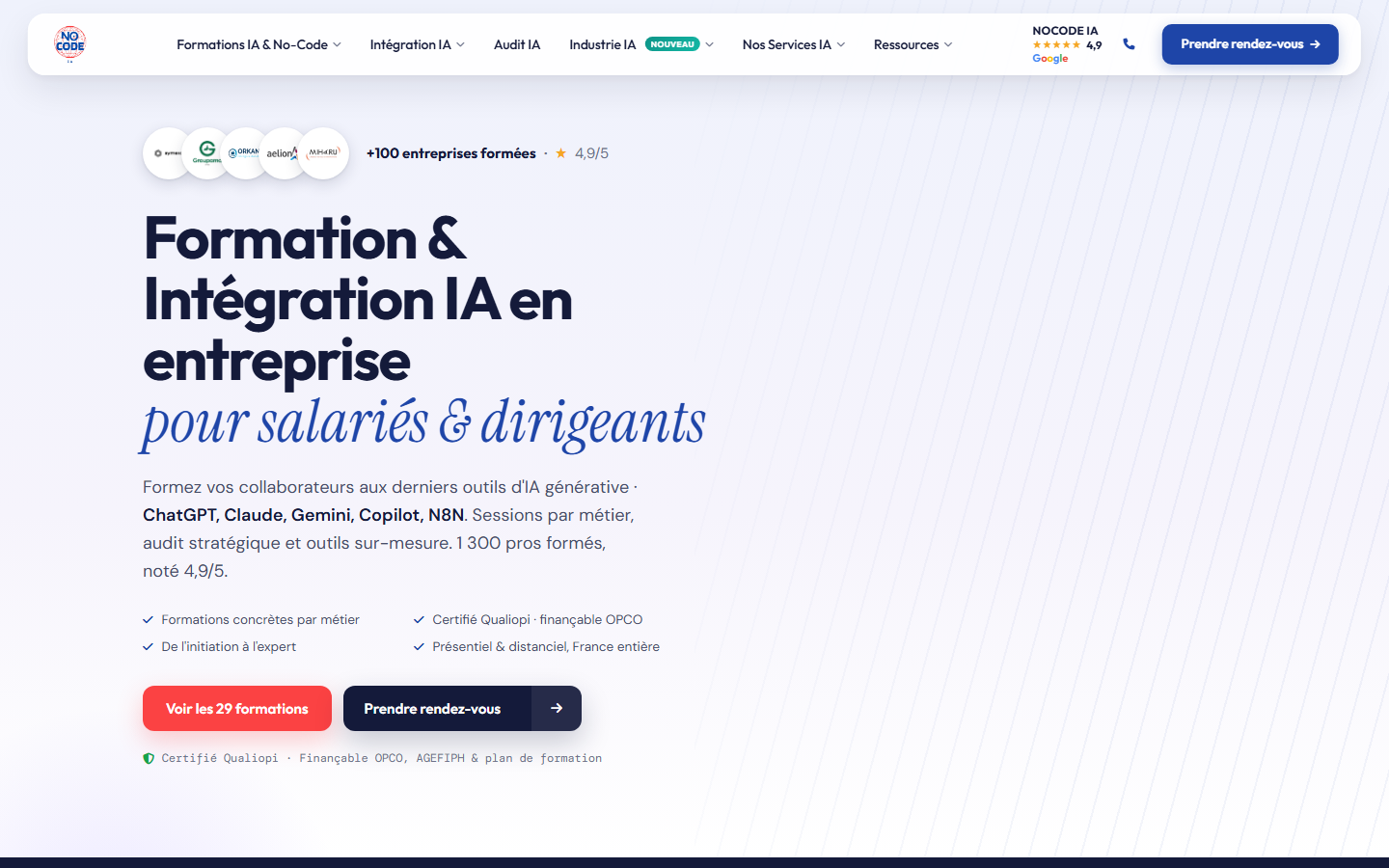Click the Miharu logo circle

click(323, 153)
